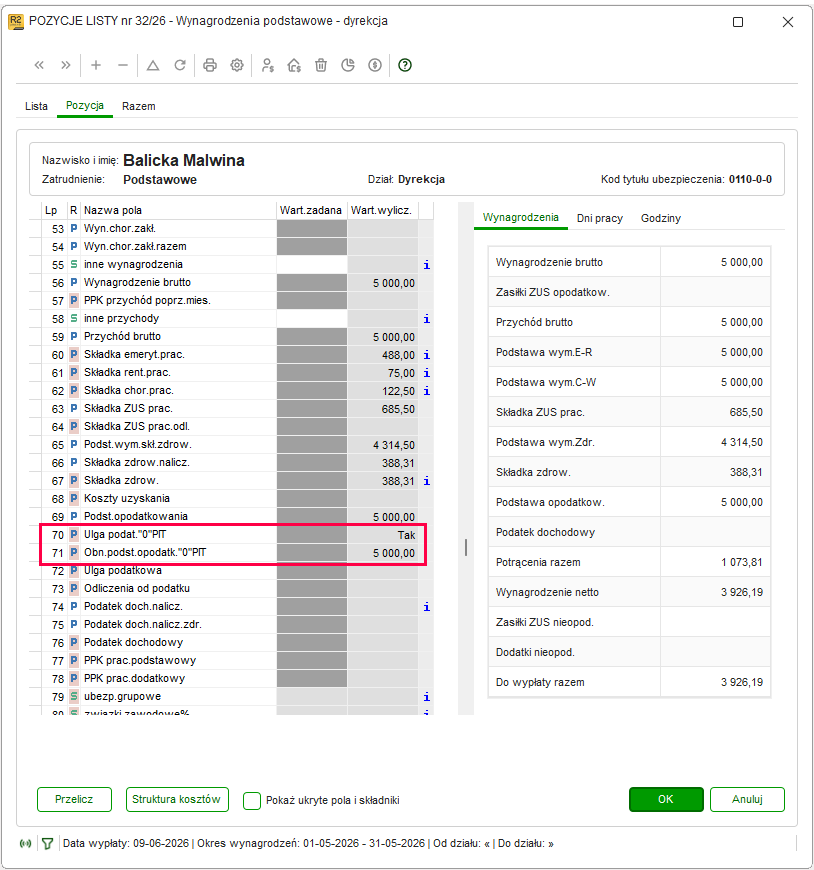
Task: Select the Wynagrodzenie brutto row in field list
Action: (x=231, y=283)
